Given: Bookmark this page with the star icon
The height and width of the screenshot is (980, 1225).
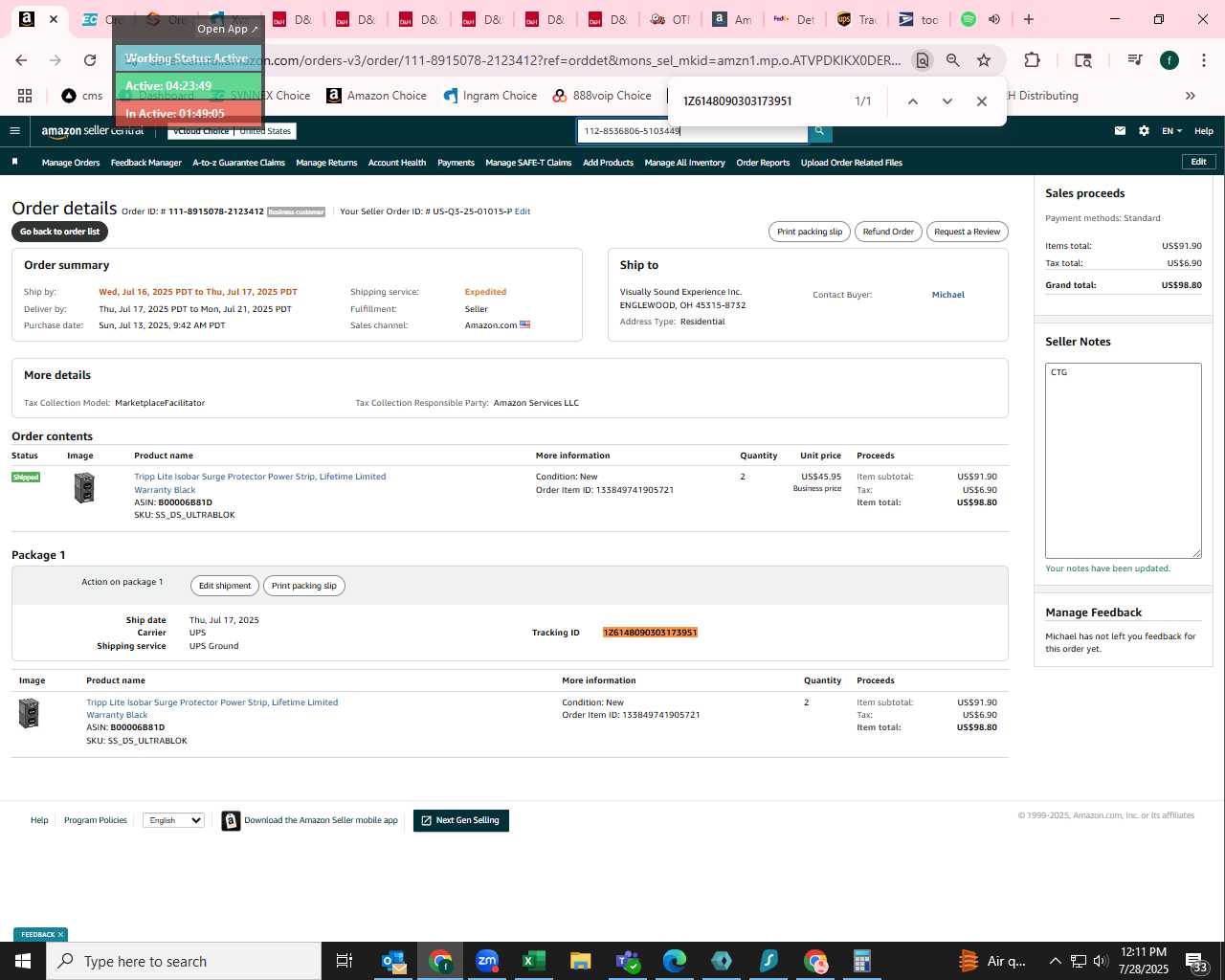Looking at the screenshot, I should (984, 60).
